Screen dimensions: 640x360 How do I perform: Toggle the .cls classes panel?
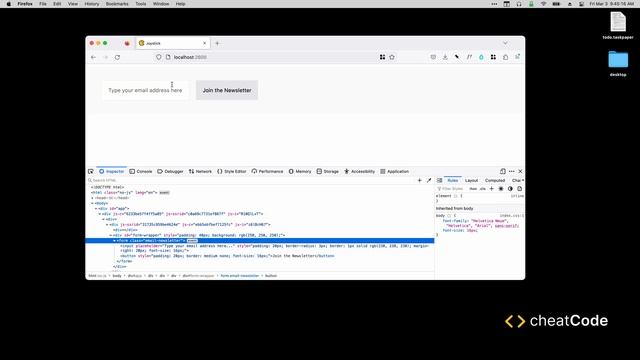[x=482, y=189]
